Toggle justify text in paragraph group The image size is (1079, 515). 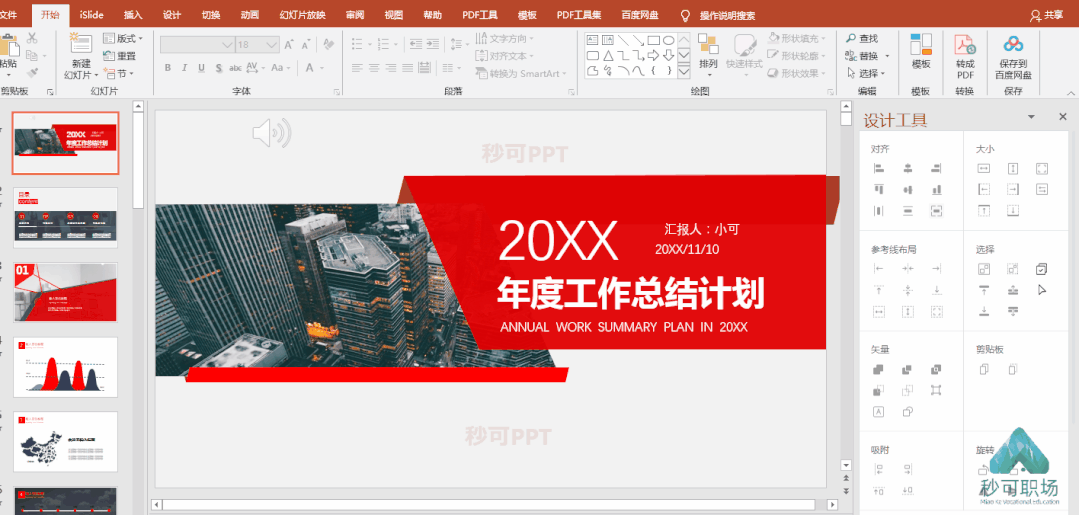coord(407,67)
